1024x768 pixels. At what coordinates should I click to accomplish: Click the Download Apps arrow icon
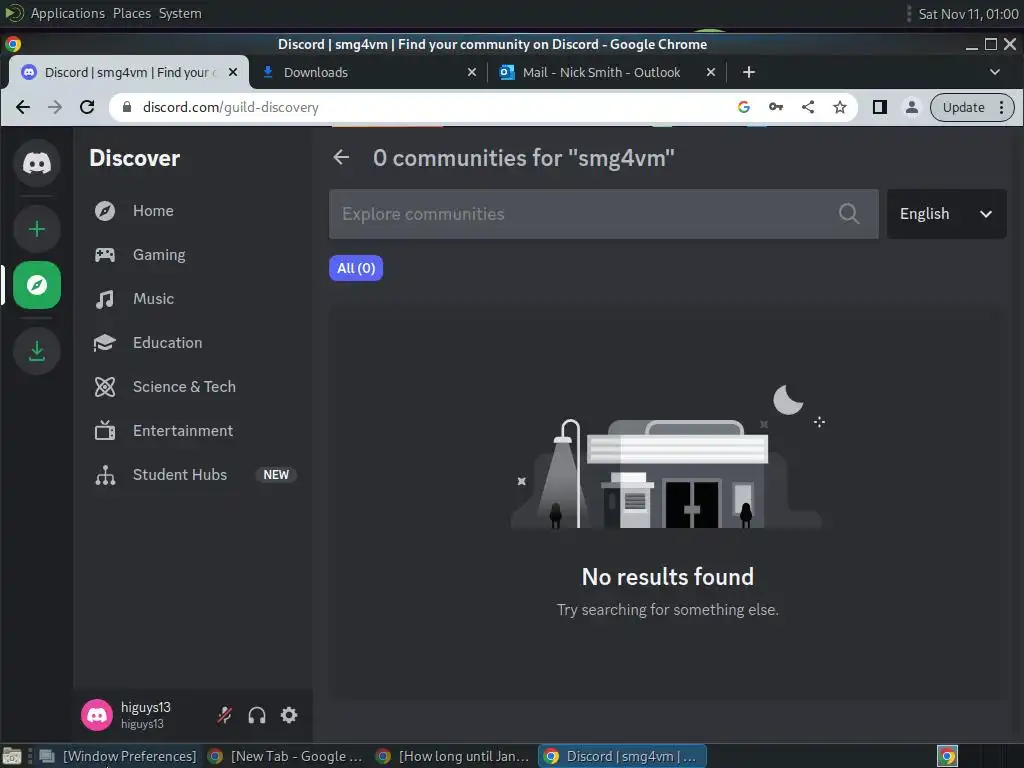click(37, 351)
